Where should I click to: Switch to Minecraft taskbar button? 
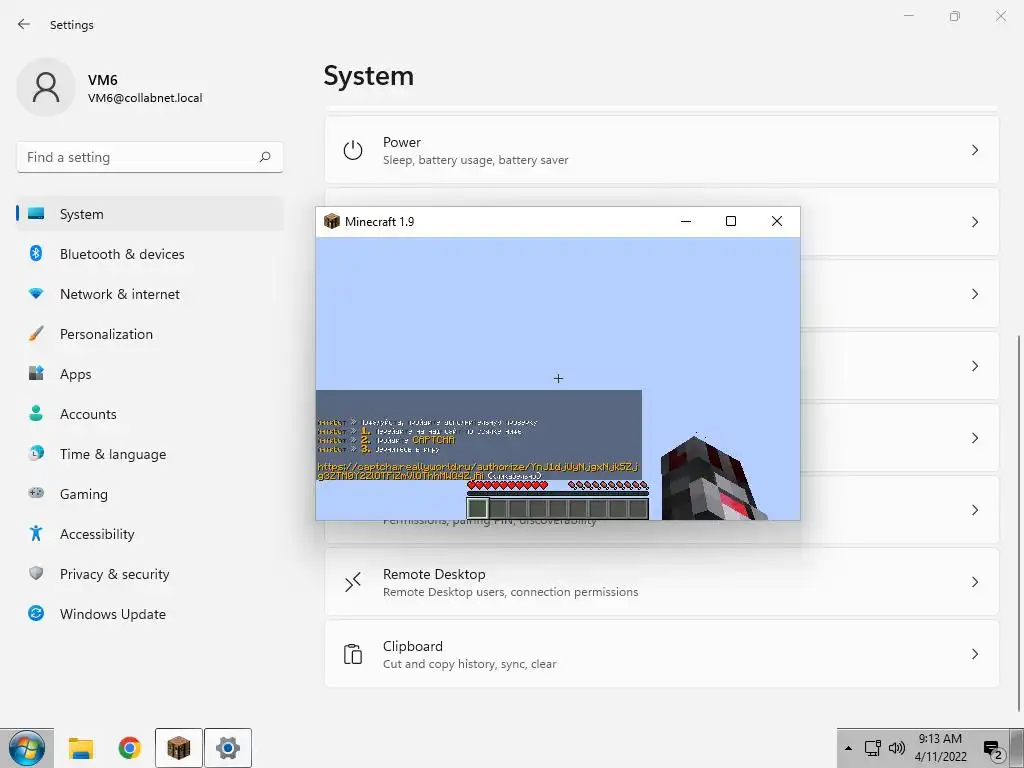(x=178, y=748)
